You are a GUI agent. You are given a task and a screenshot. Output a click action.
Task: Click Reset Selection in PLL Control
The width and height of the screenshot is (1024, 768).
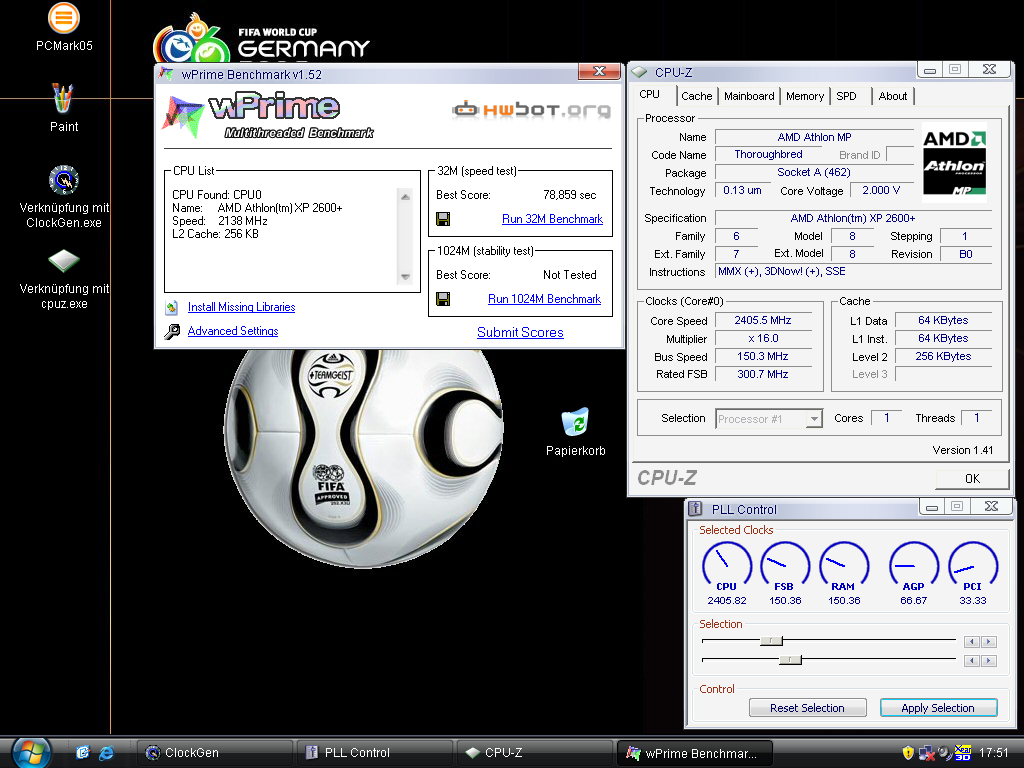coord(807,708)
